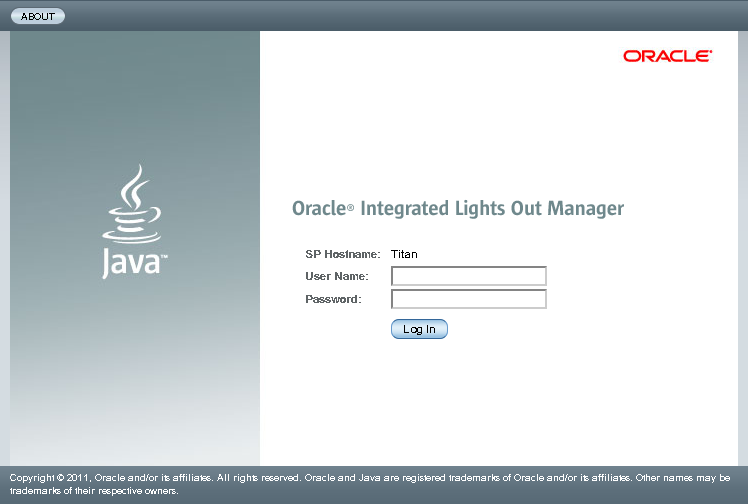This screenshot has height=504, width=748.
Task: Click the Copyright 2011 footer text
Action: point(370,484)
